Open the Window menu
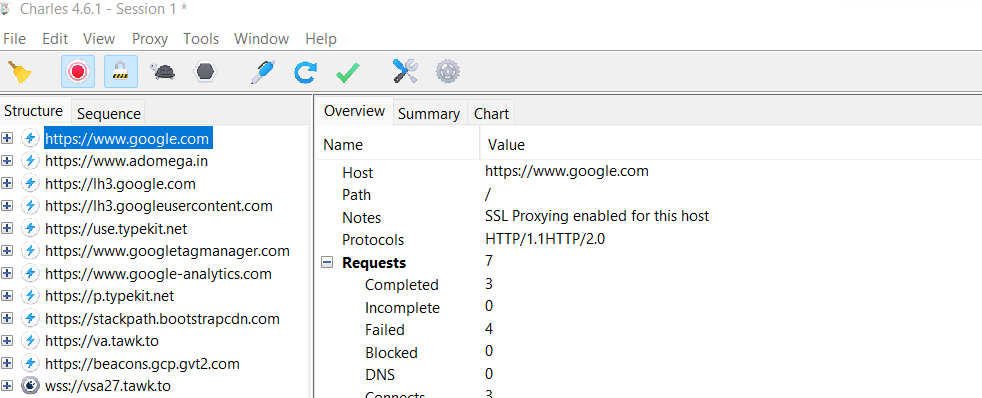Screen dimensions: 982x398 pyautogui.click(x=261, y=39)
